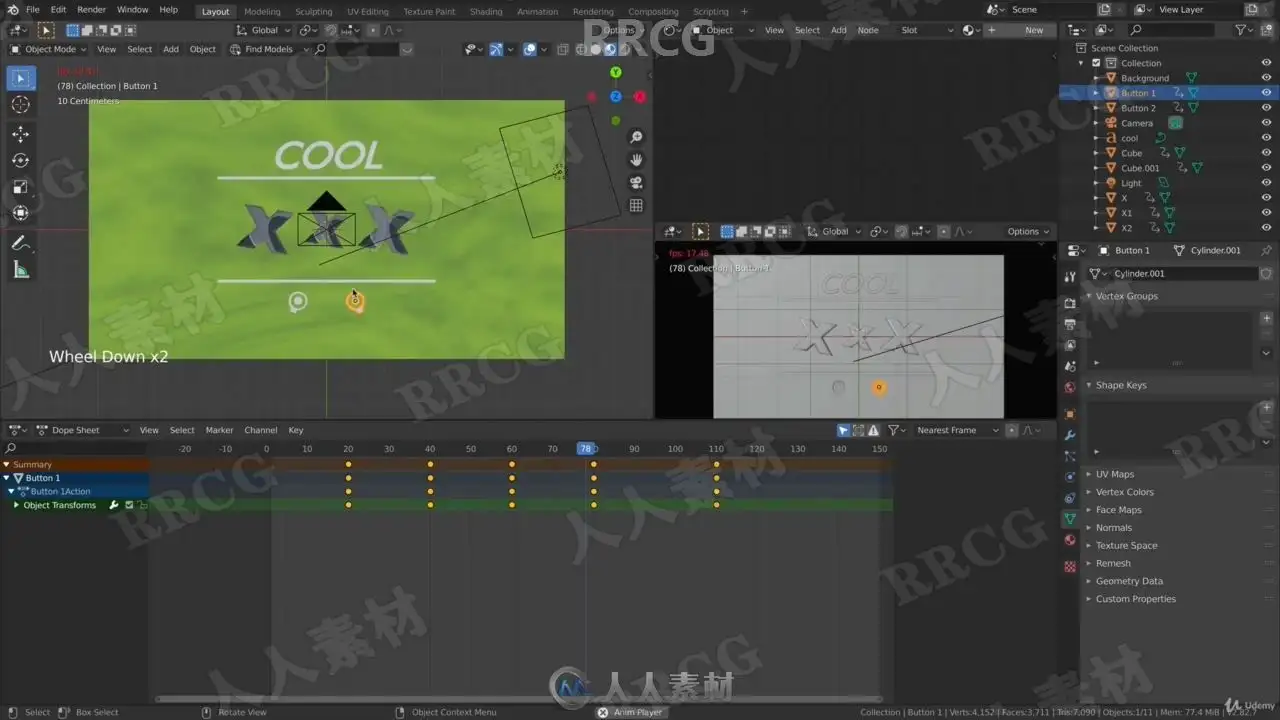The image size is (1280, 720).
Task: Collapse the Vertex Groups panel
Action: (1126, 296)
